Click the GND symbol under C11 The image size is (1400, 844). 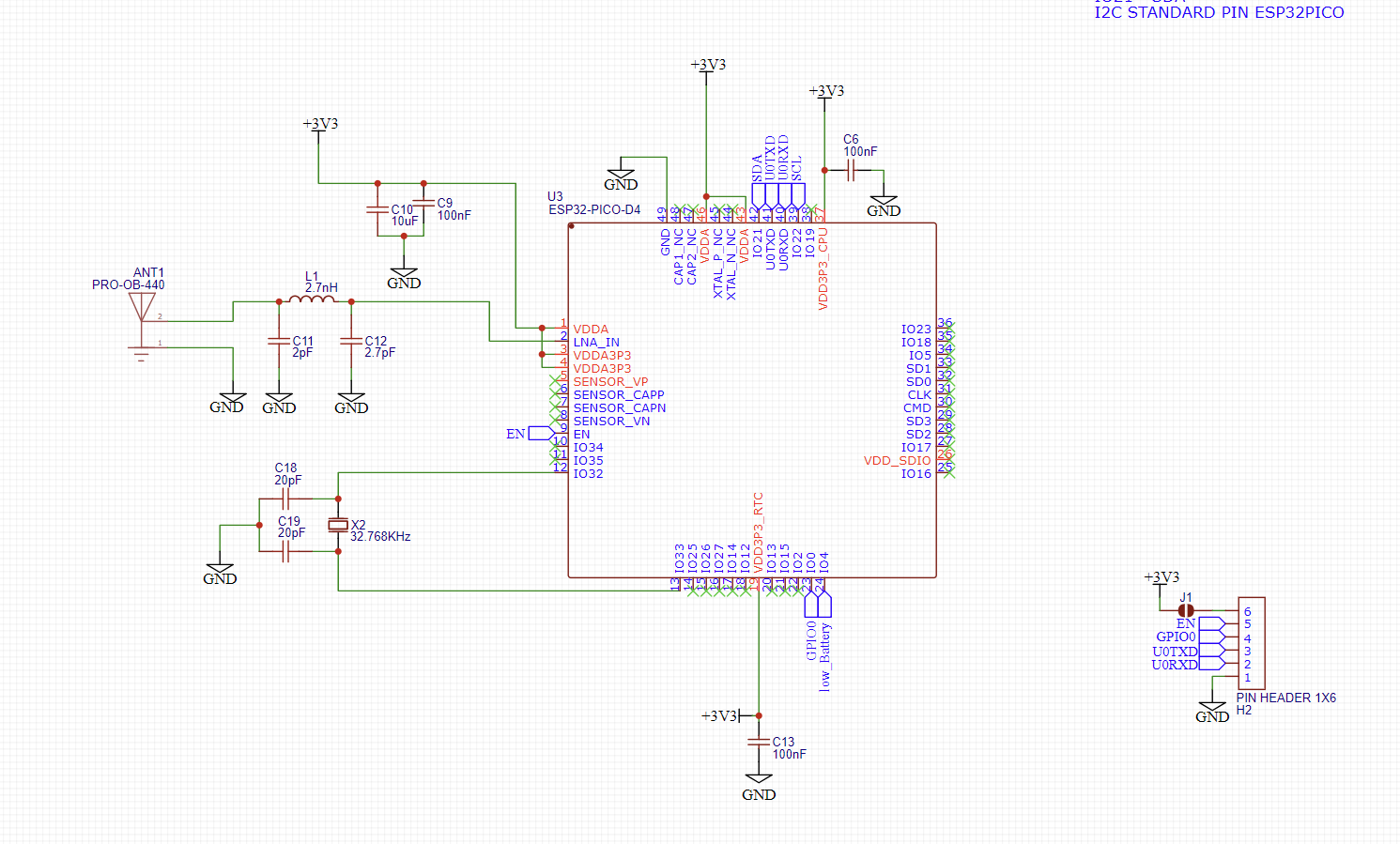click(x=279, y=403)
